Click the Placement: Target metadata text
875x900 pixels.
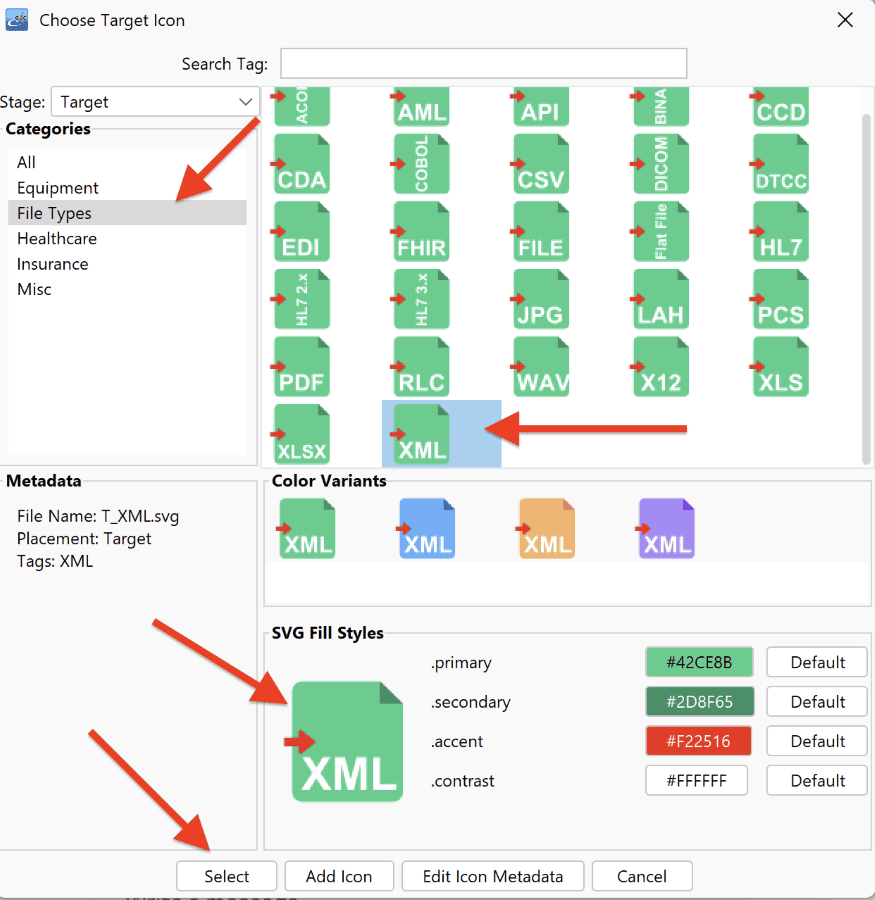tap(84, 538)
